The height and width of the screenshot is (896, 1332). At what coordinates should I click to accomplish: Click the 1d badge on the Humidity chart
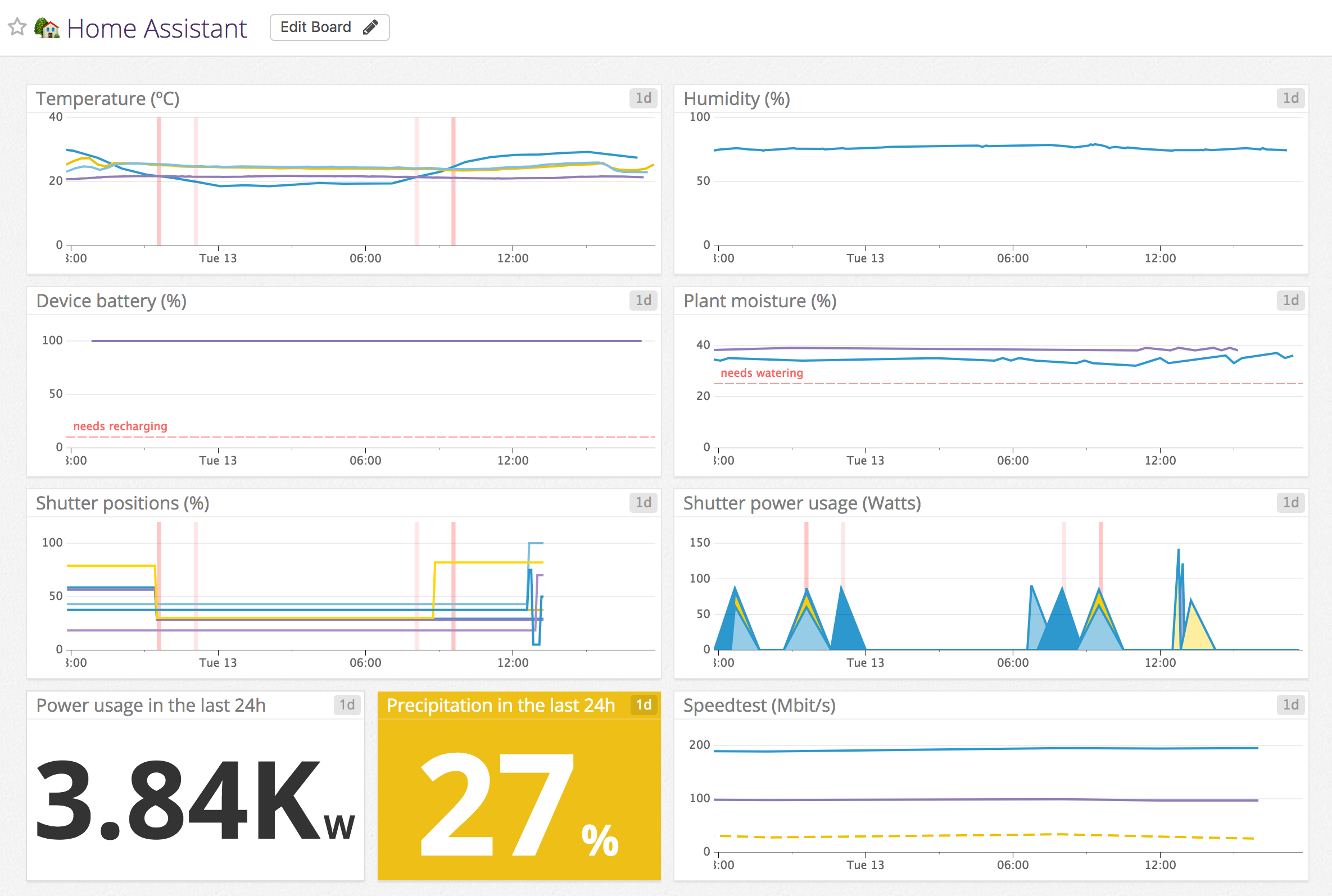1292,97
